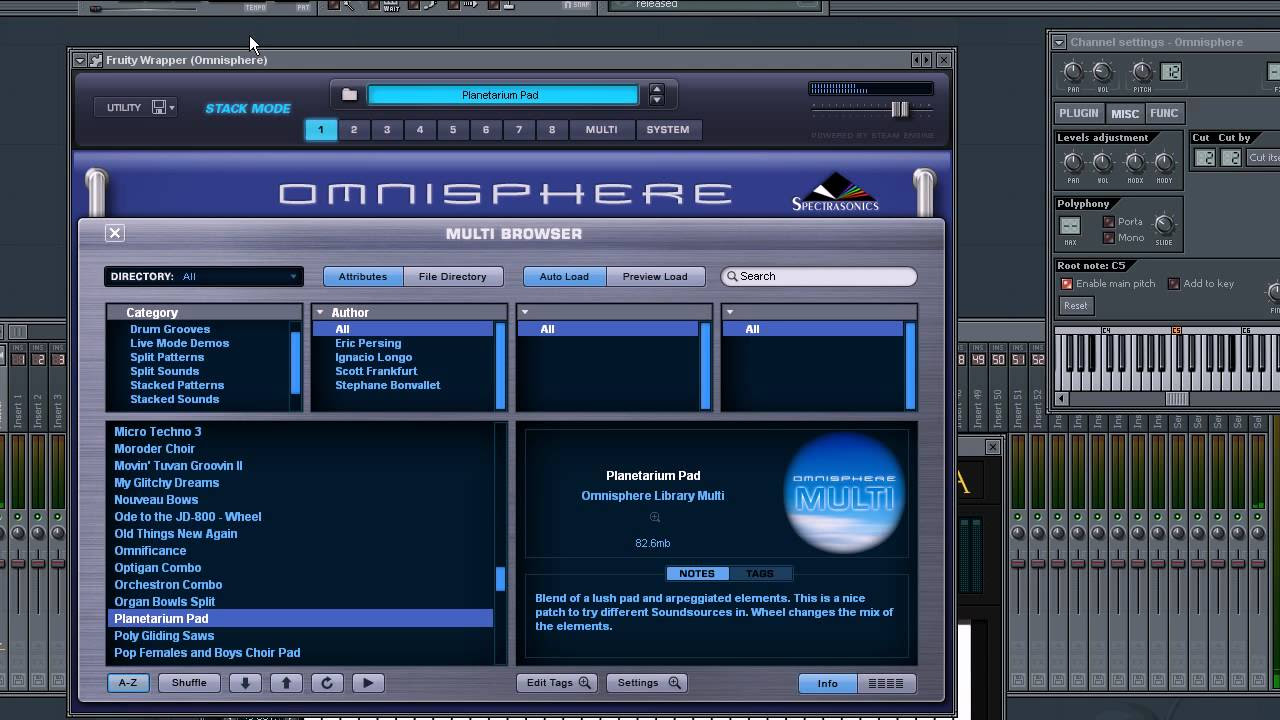This screenshot has height=720, width=1280.
Task: Click the down-arrow load-next-patch icon
Action: click(x=244, y=683)
